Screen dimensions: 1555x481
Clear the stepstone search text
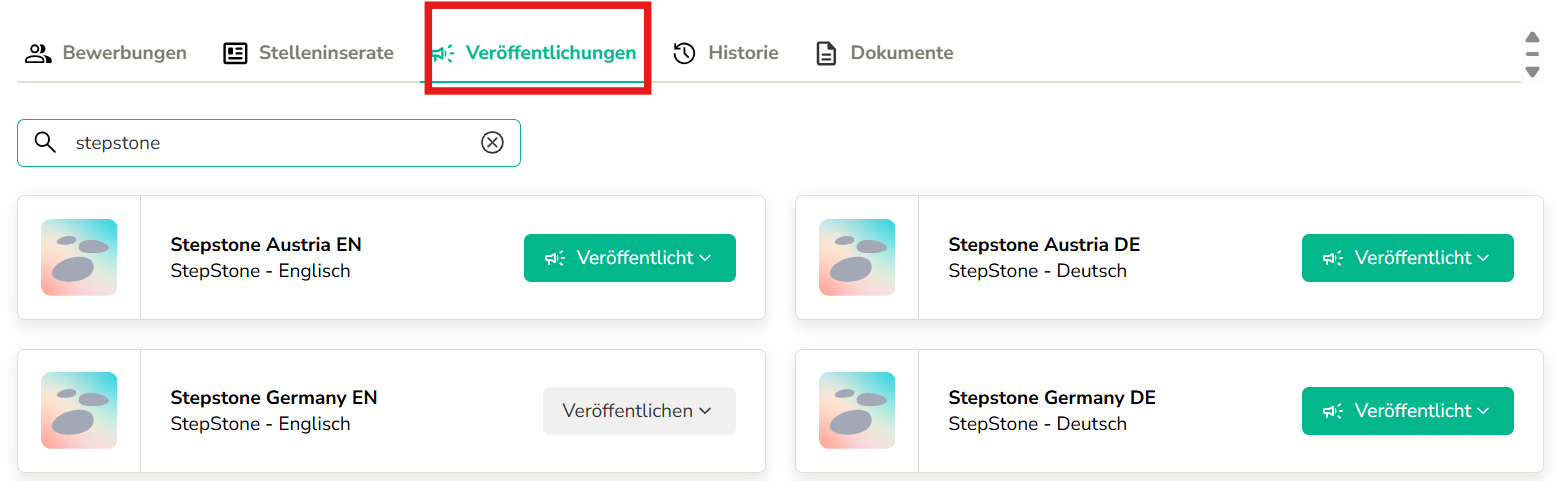click(492, 142)
